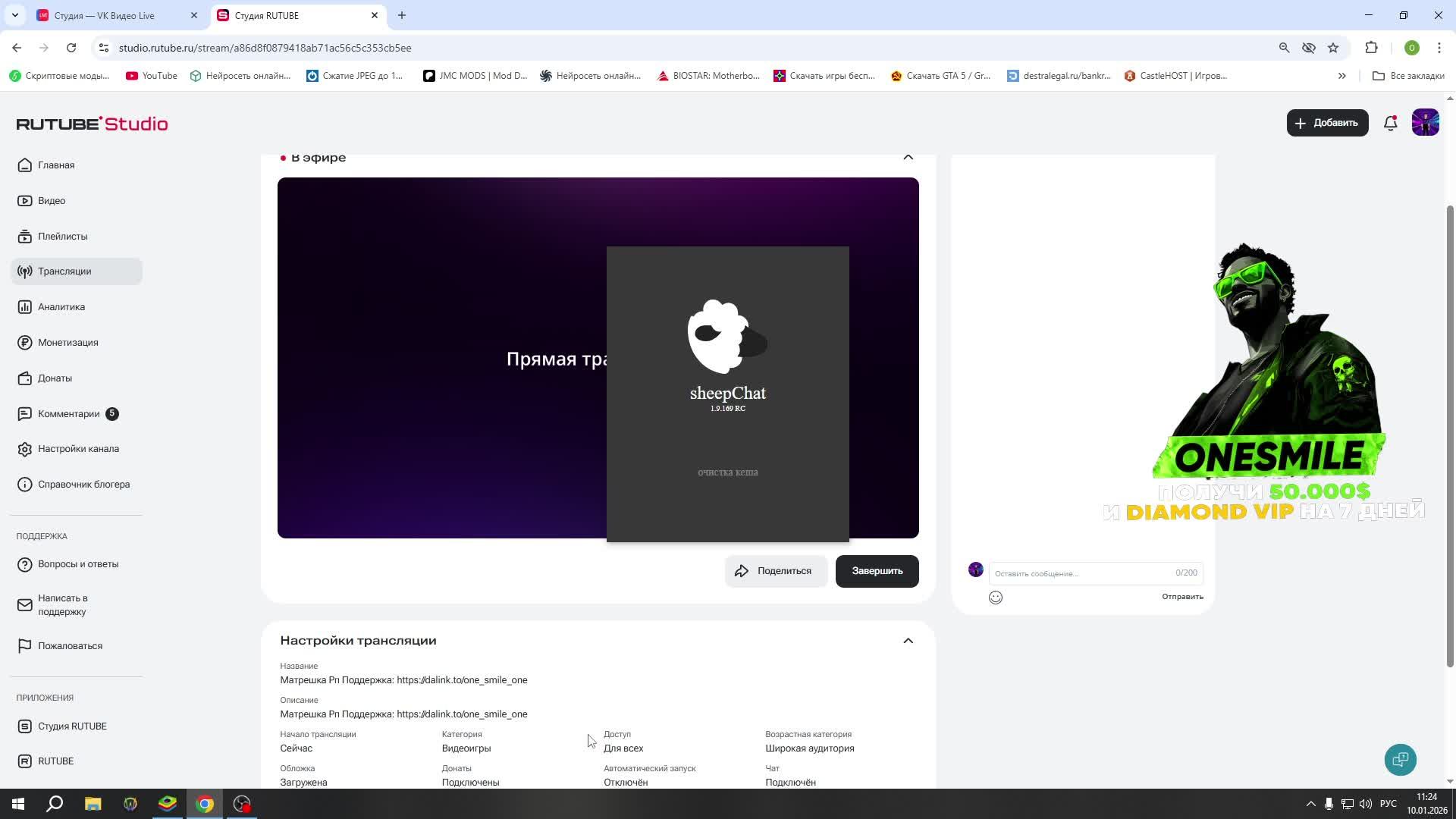The height and width of the screenshot is (819, 1456).
Task: Click the user avatar in header
Action: tap(1425, 123)
